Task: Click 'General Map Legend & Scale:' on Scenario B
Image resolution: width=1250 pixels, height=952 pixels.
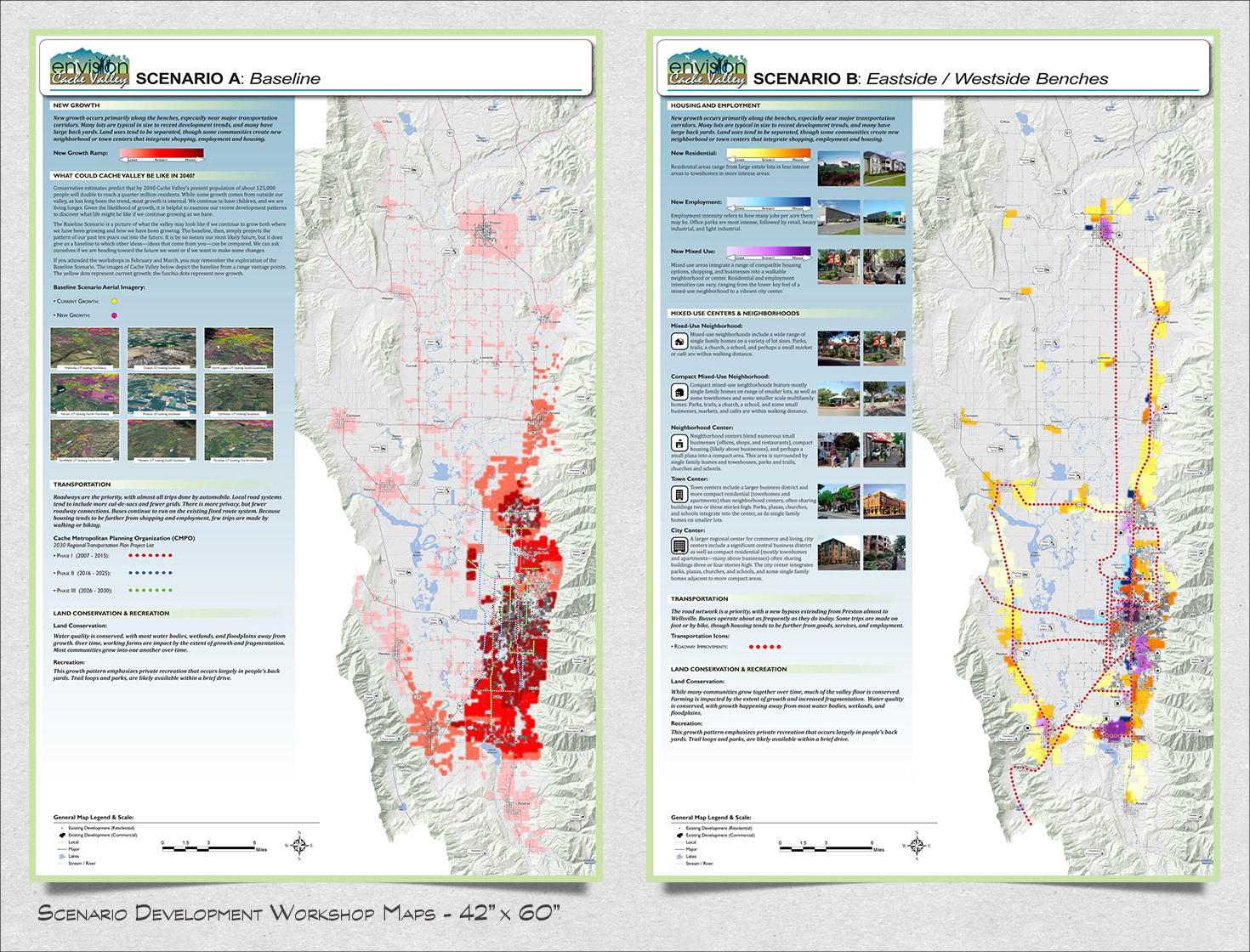Action: (x=711, y=817)
